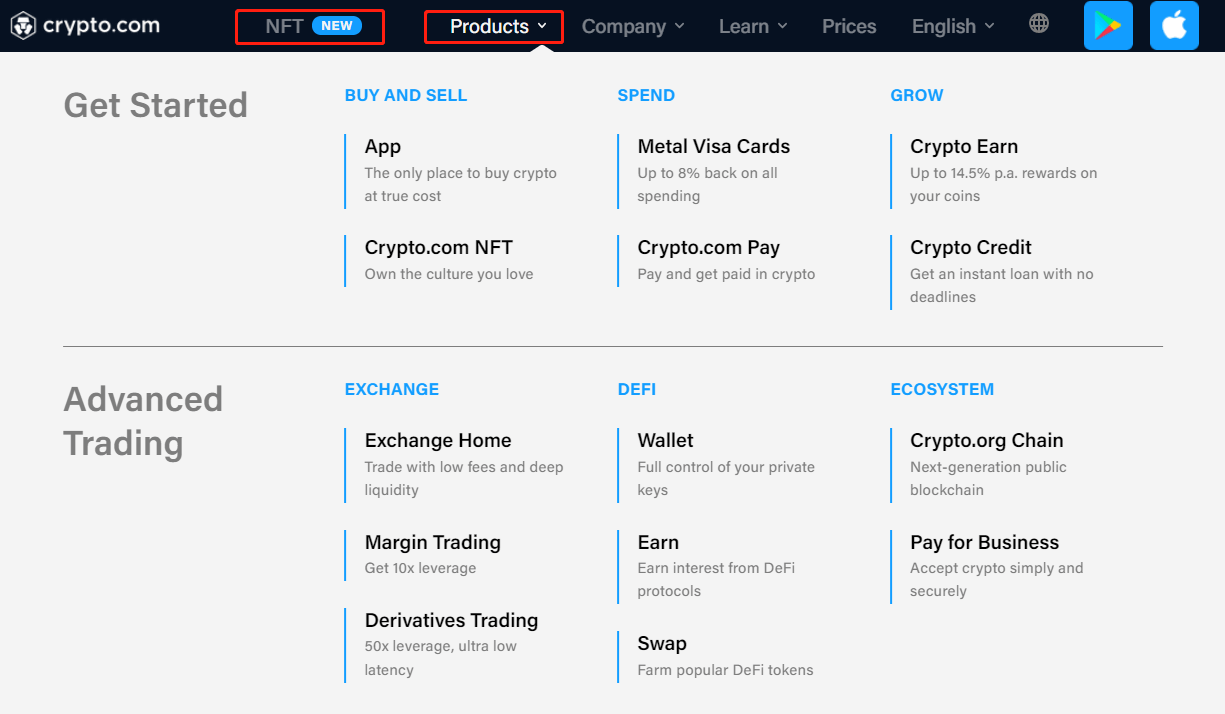
Task: Click the crypto.com logo
Action: pos(85,25)
